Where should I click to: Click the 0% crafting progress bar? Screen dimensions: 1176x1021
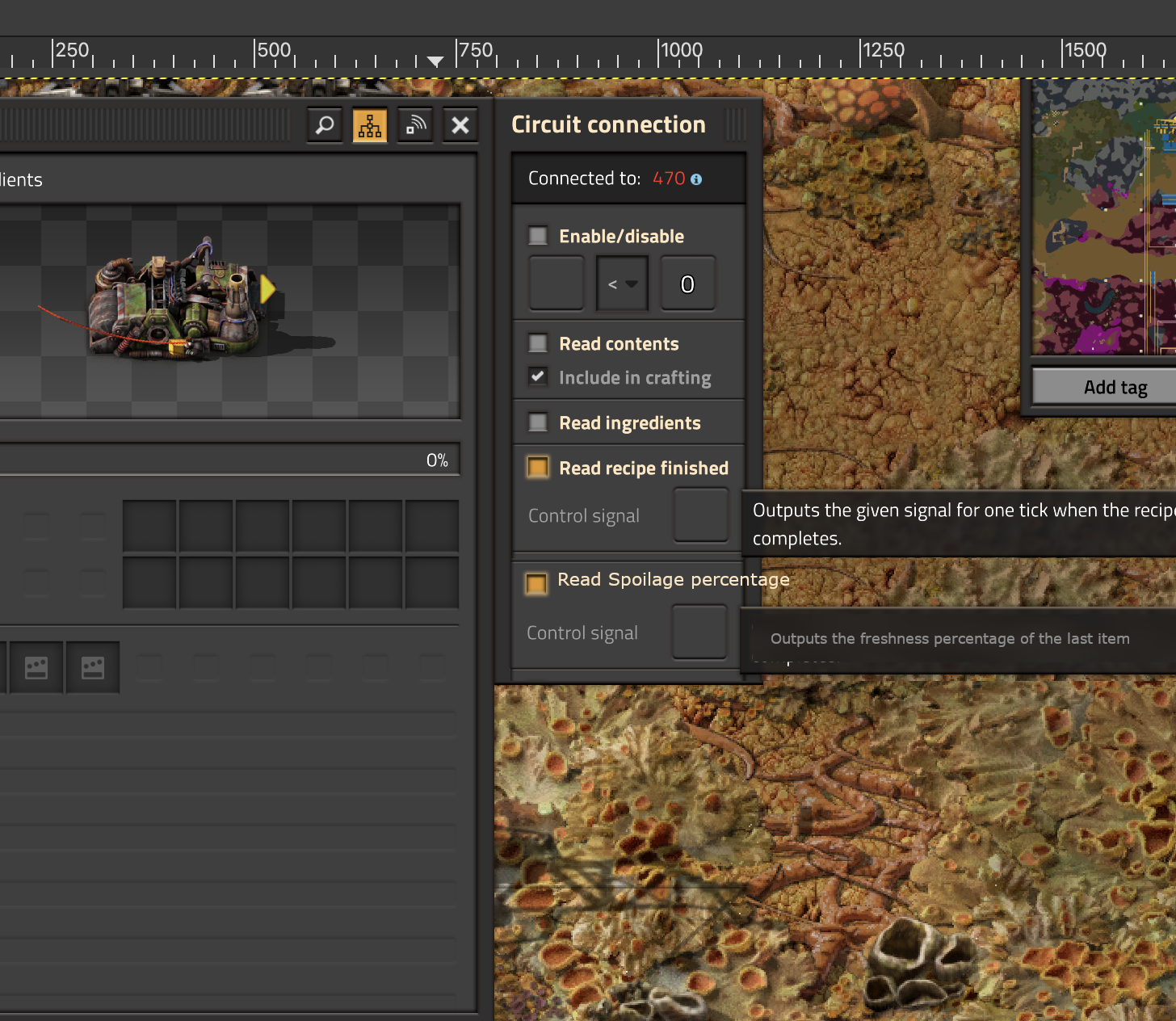(x=229, y=460)
